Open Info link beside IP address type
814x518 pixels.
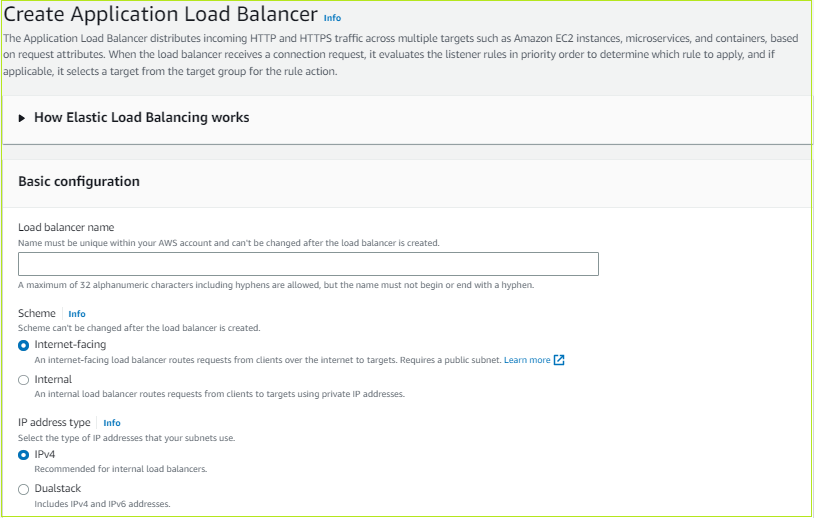point(112,423)
